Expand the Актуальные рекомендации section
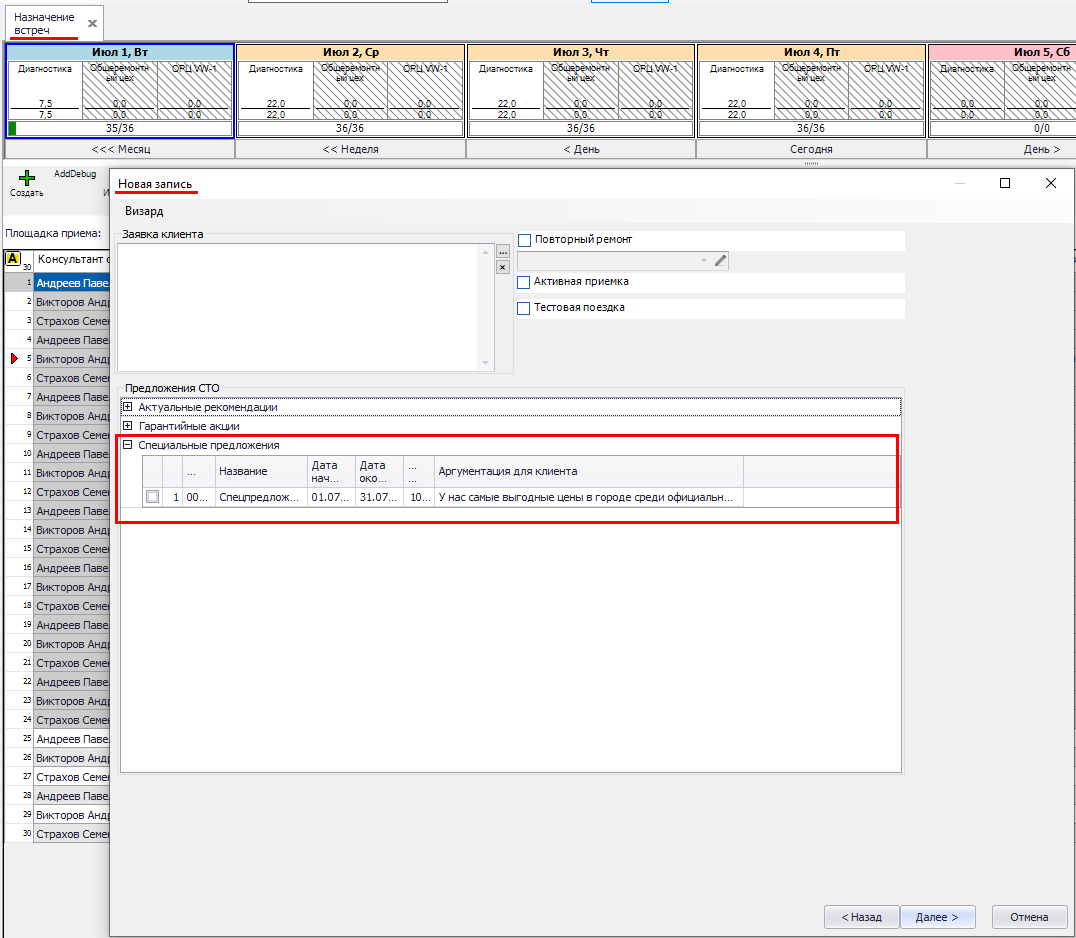 coord(127,407)
